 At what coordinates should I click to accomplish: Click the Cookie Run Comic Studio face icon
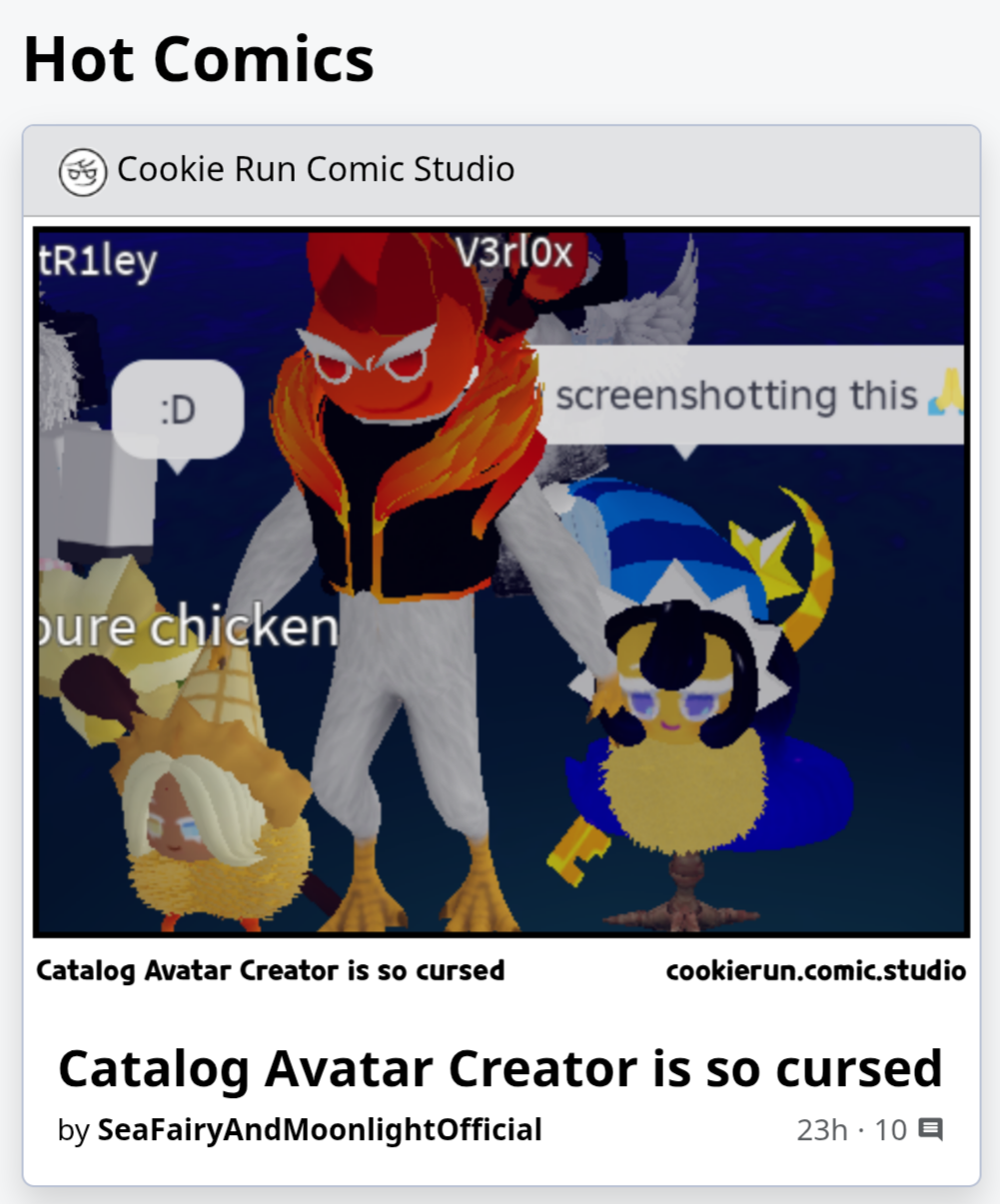[x=83, y=171]
